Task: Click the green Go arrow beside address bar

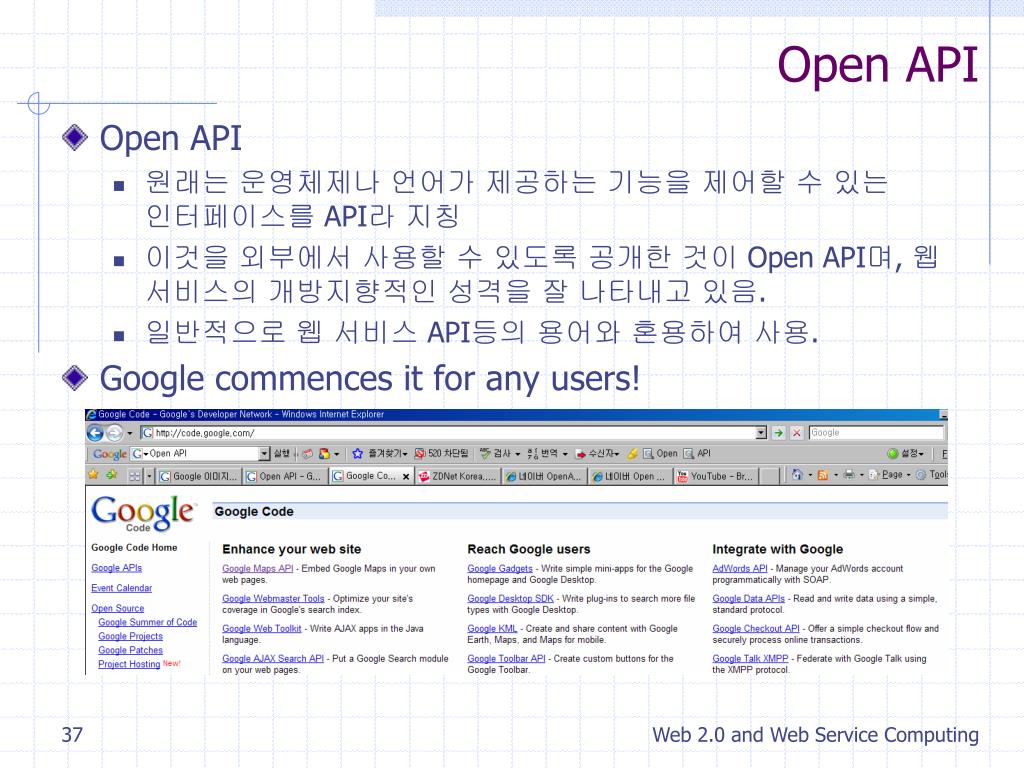Action: pyautogui.click(x=778, y=433)
